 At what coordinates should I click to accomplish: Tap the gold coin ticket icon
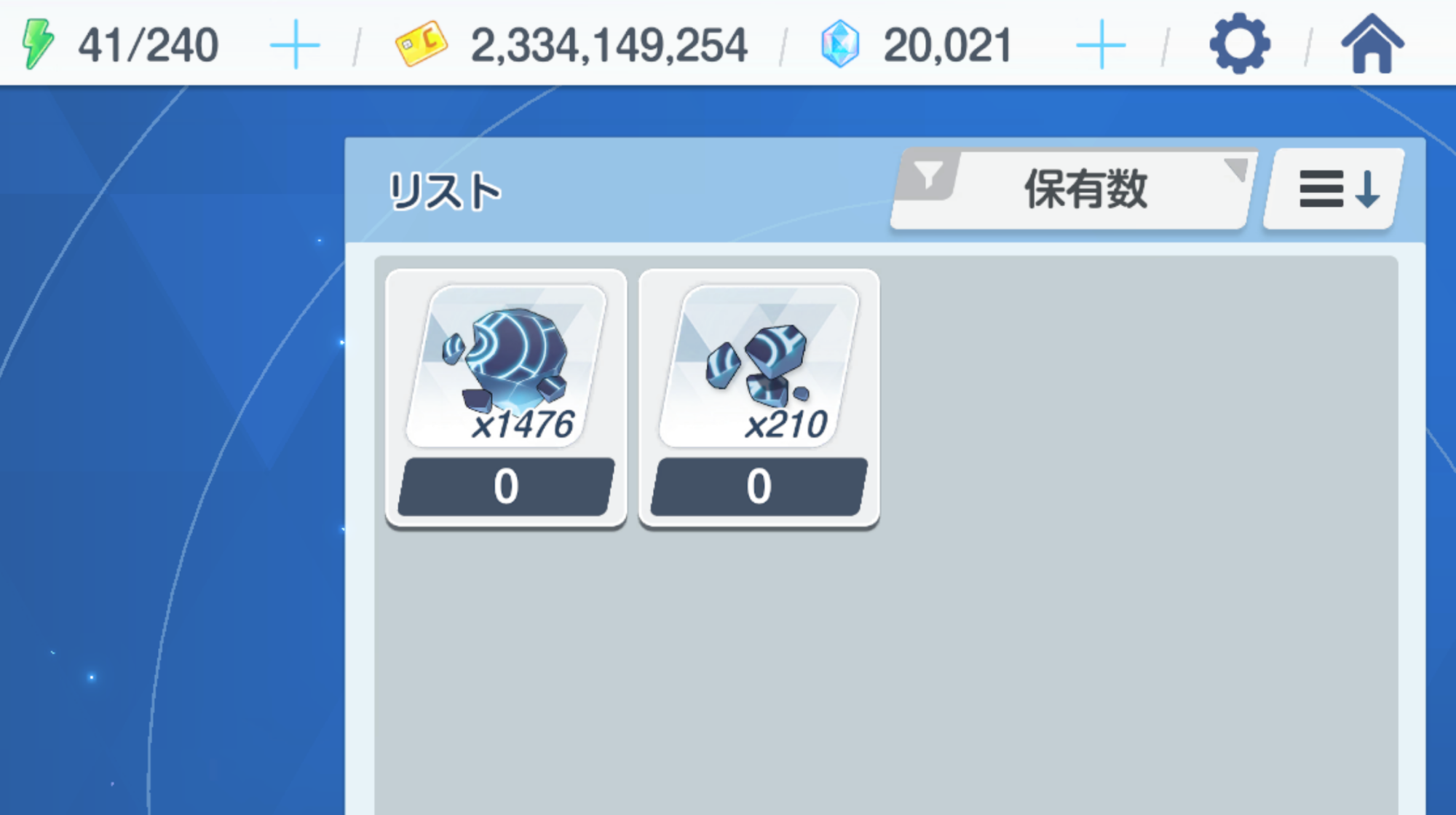422,44
